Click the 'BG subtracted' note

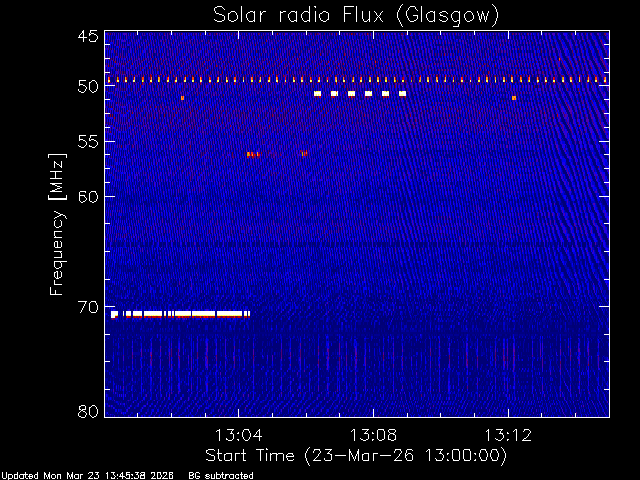(x=221, y=476)
